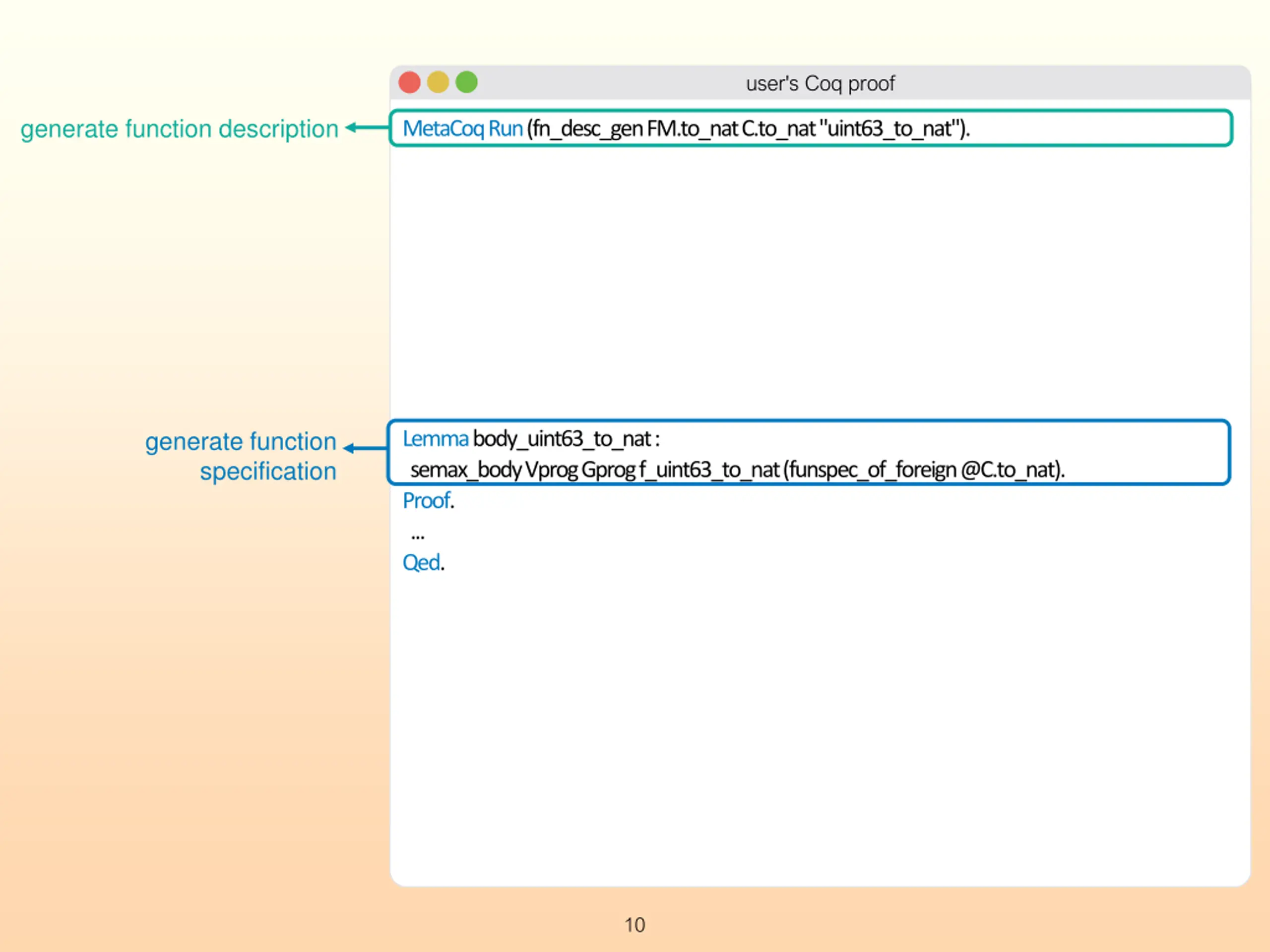
Task: Click the 'Lemma' keyword
Action: [435, 439]
